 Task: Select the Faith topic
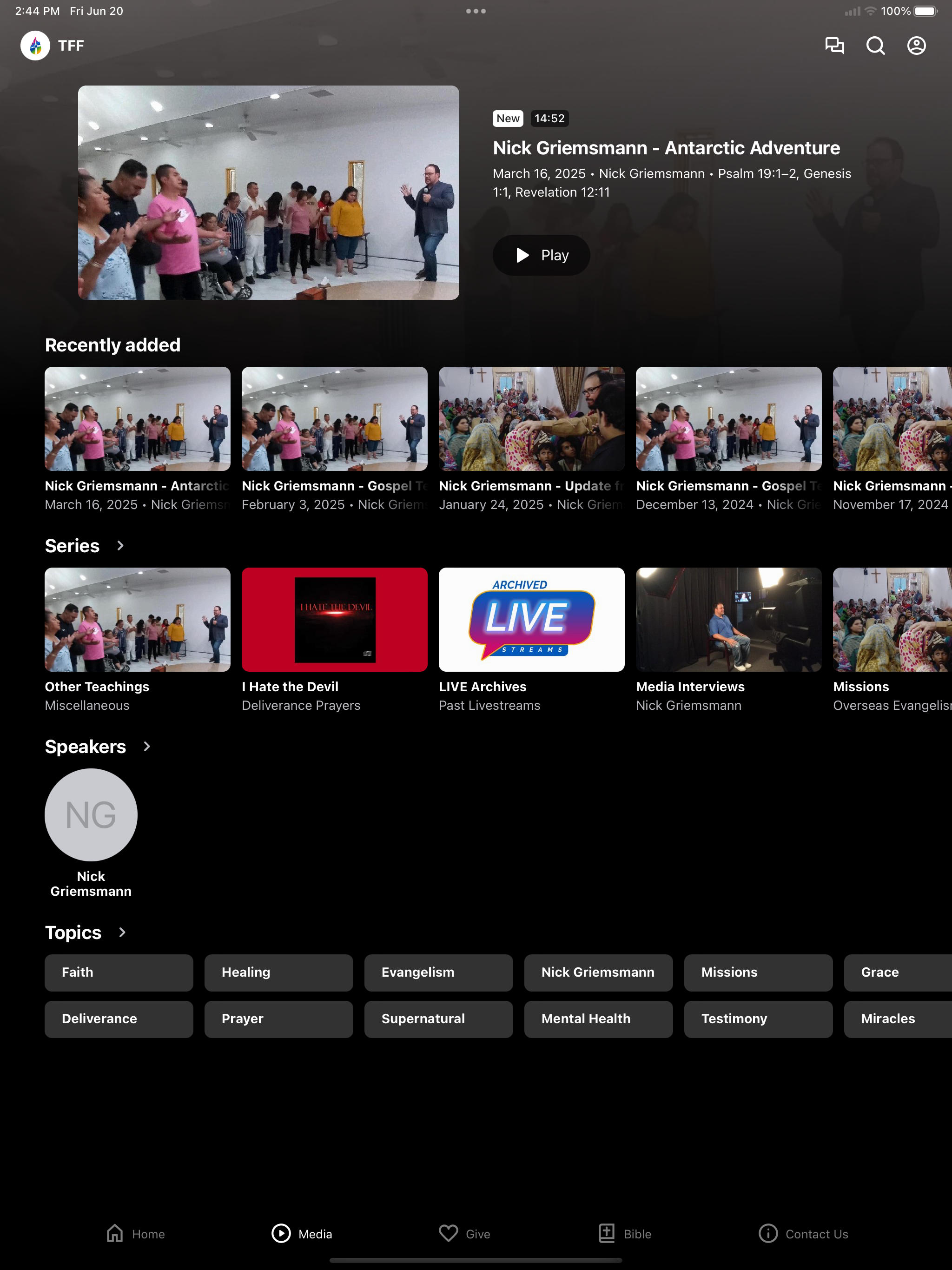point(119,972)
